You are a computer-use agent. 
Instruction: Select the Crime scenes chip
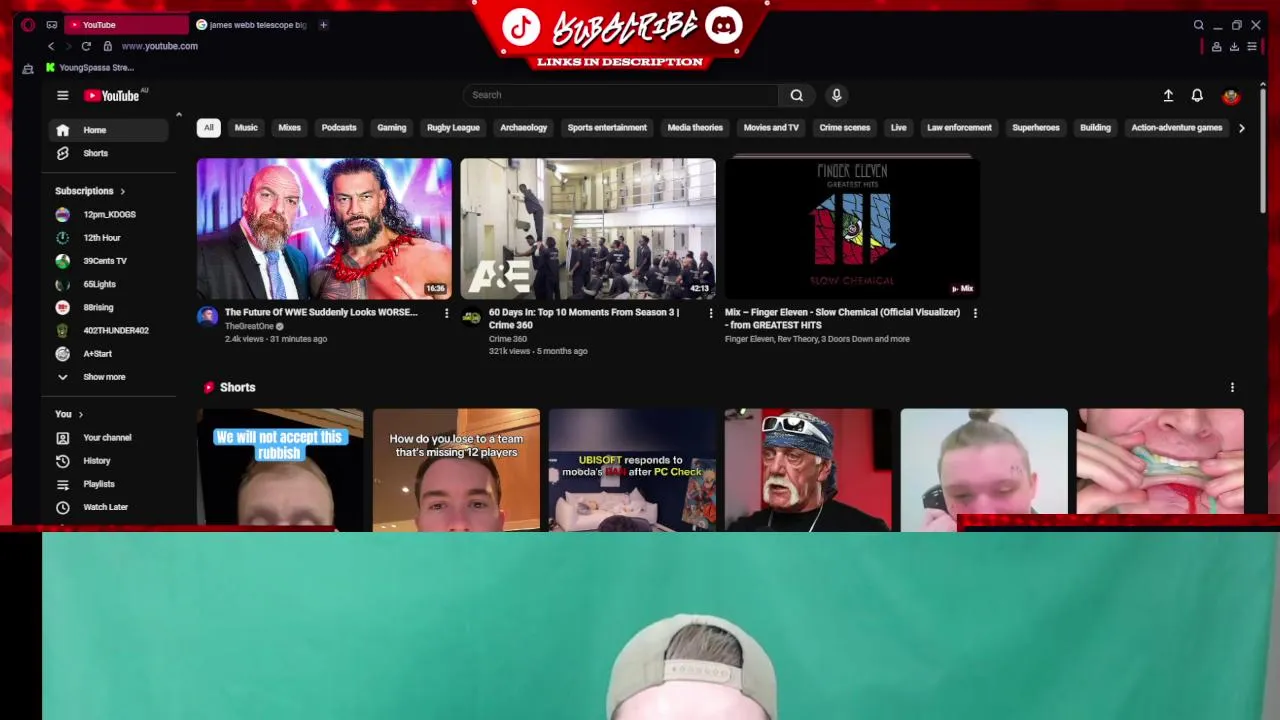845,128
